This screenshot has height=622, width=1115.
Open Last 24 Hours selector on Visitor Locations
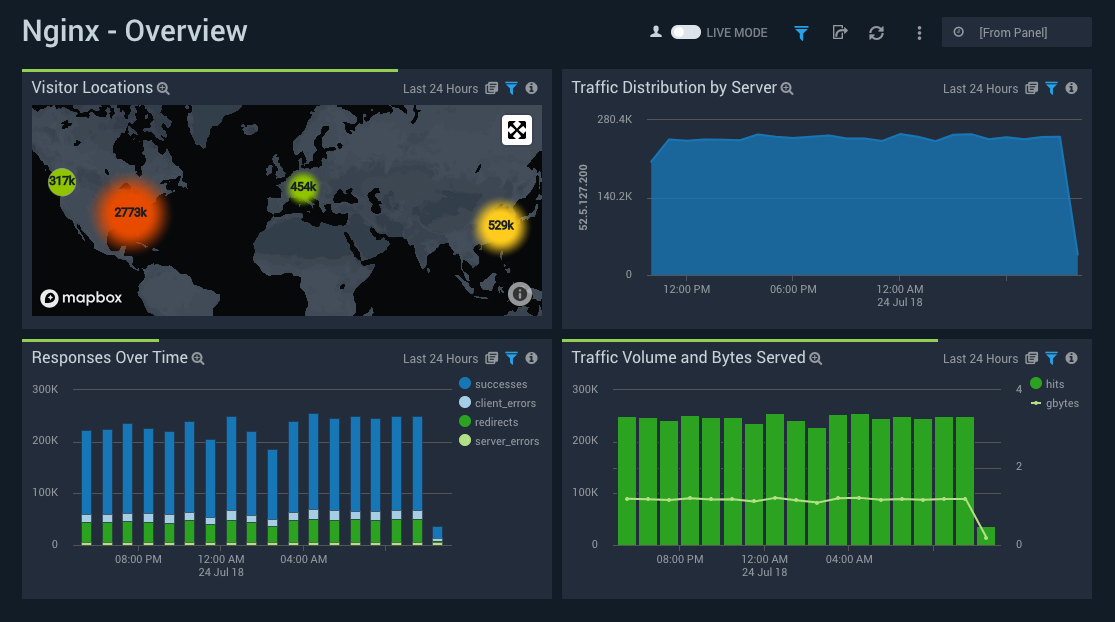tap(440, 88)
